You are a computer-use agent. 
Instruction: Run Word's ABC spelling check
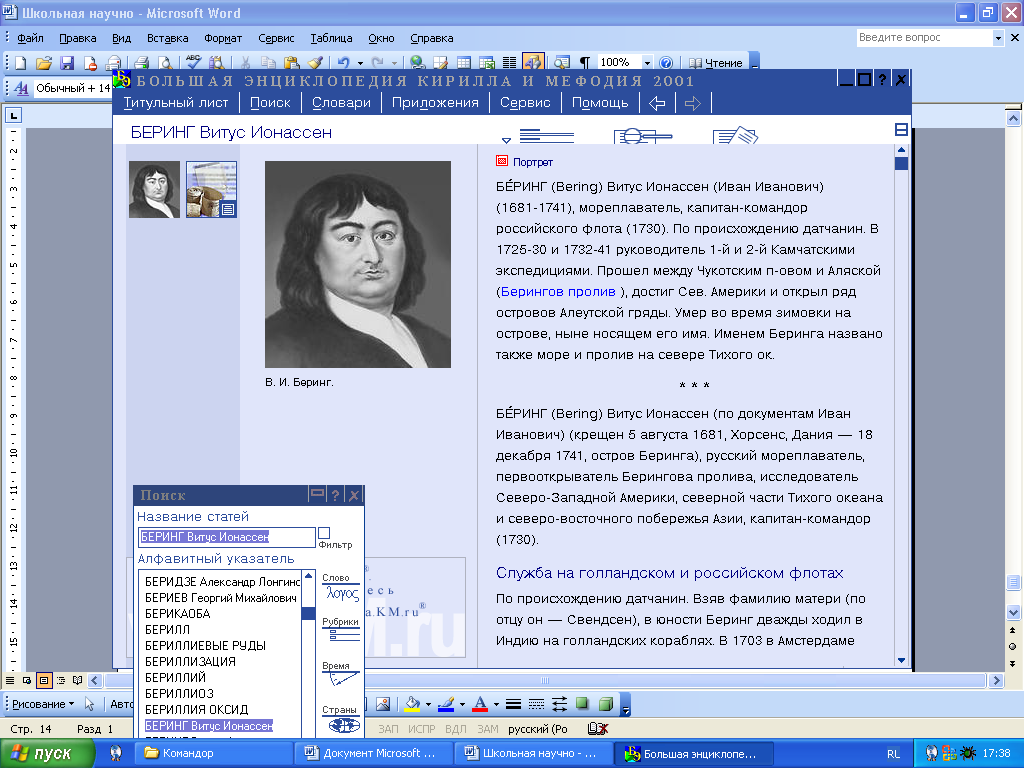coord(193,62)
